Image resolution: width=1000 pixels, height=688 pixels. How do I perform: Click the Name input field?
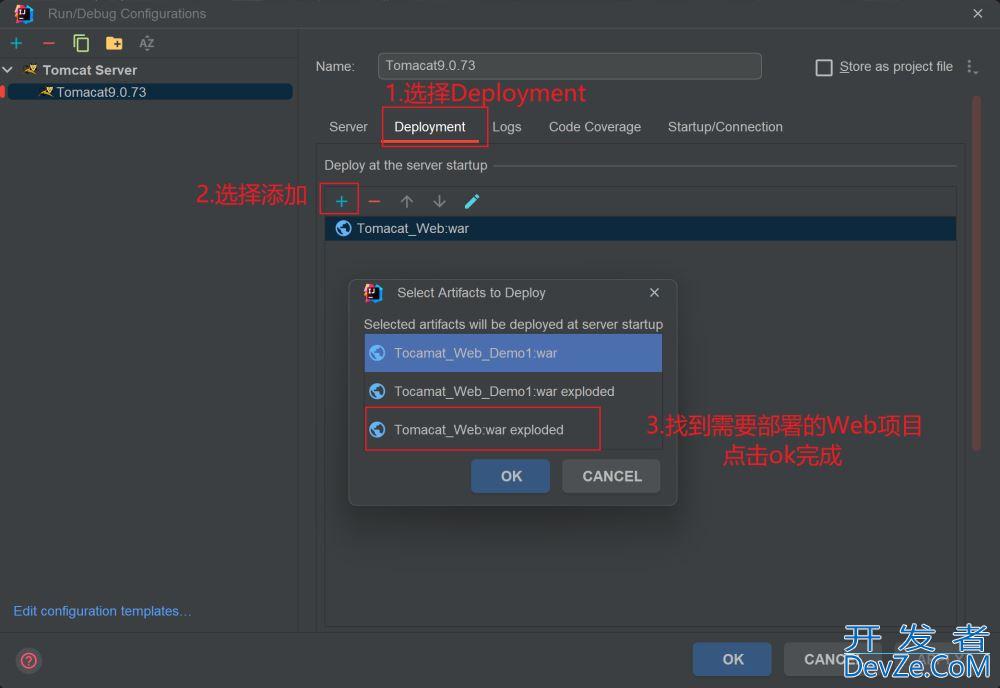tap(570, 66)
